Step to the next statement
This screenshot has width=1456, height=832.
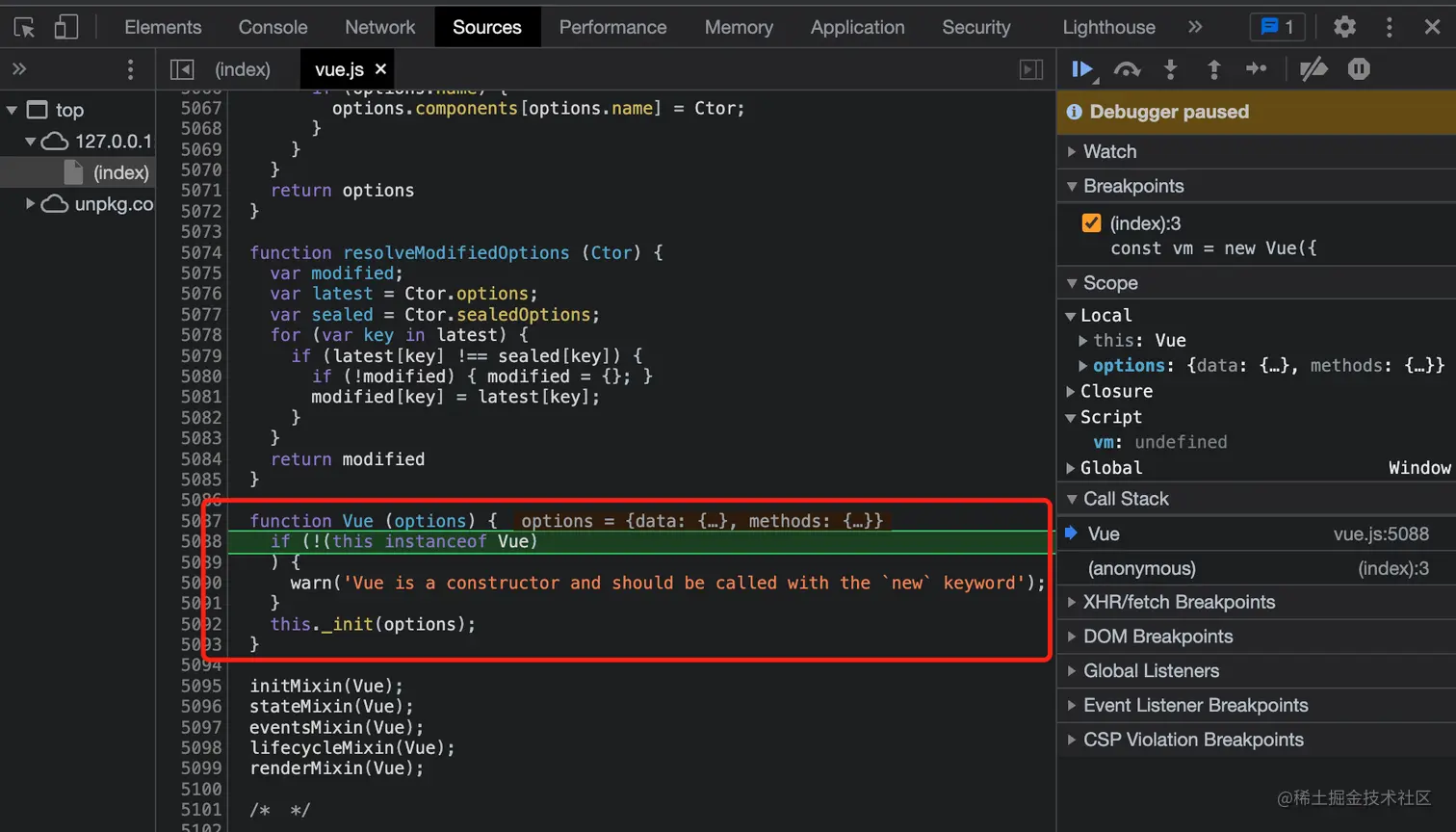pos(1257,69)
